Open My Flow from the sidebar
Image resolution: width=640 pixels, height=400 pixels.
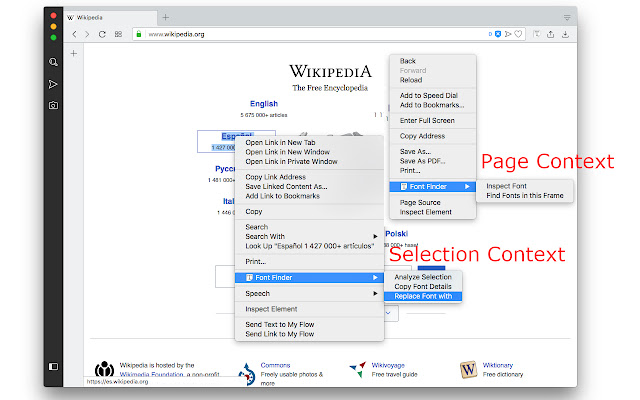(x=53, y=83)
